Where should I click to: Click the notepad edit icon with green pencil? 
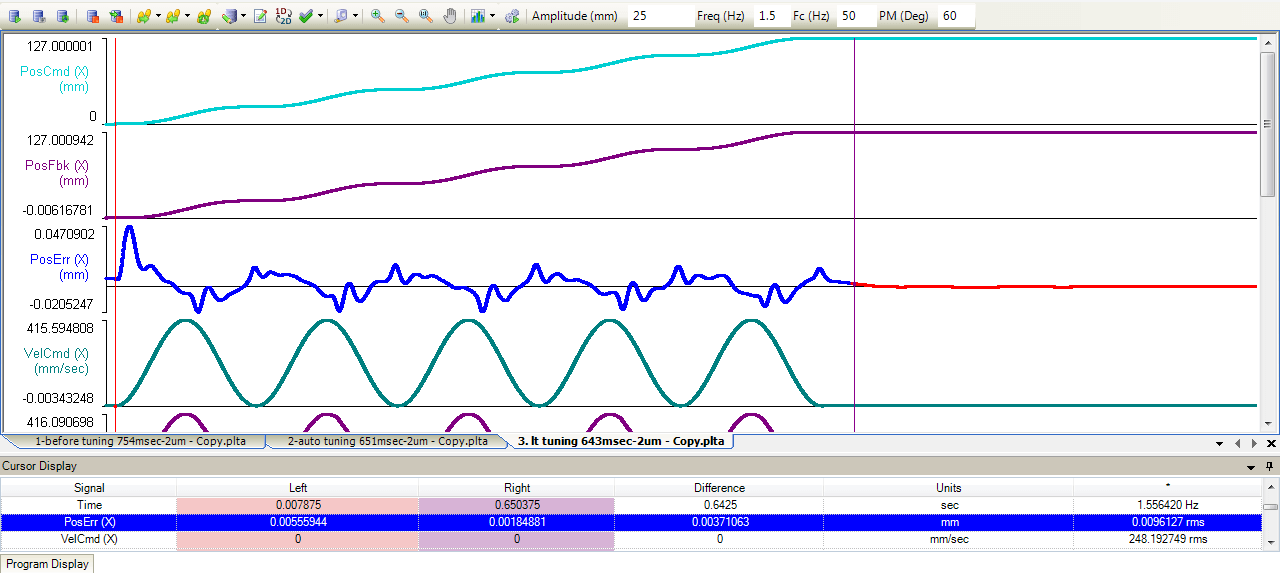click(260, 16)
